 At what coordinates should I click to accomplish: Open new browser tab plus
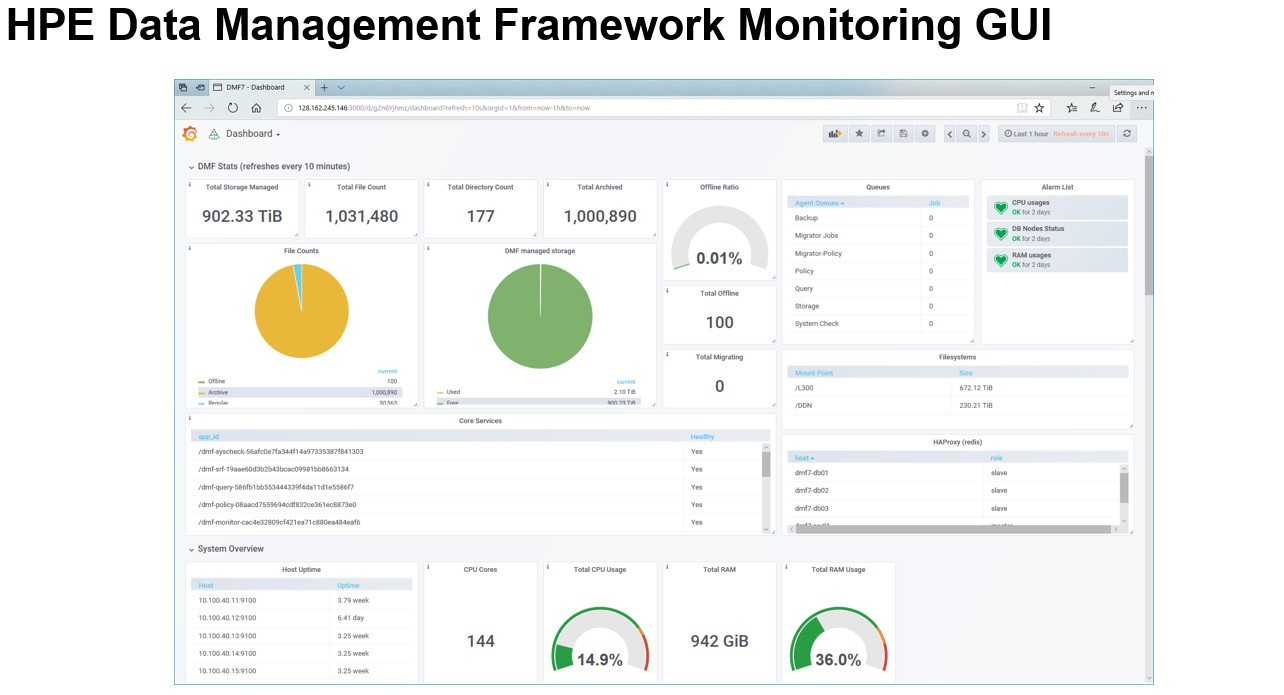tap(324, 88)
